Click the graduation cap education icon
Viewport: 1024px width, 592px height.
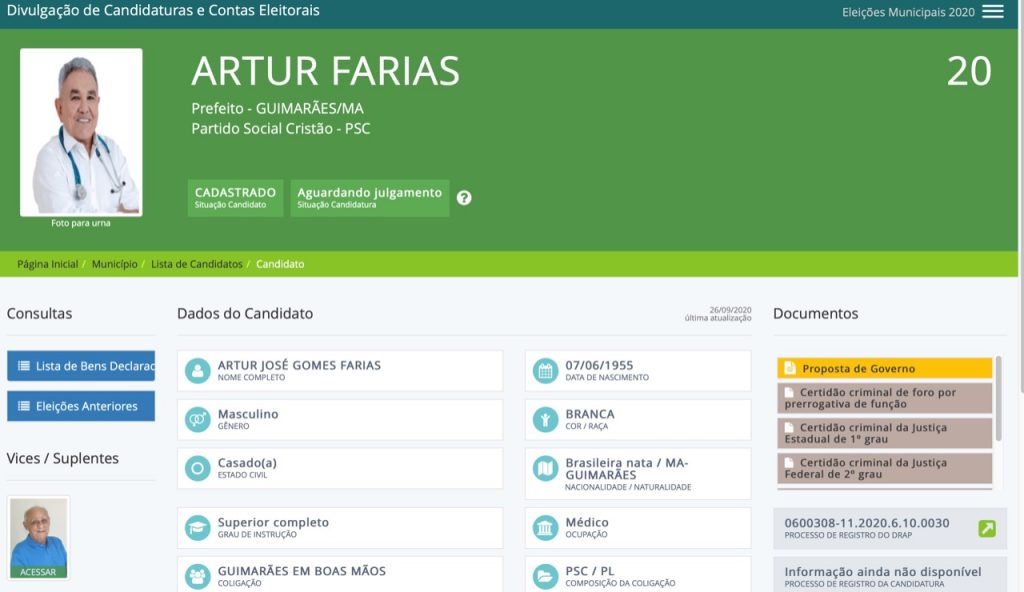click(x=198, y=528)
